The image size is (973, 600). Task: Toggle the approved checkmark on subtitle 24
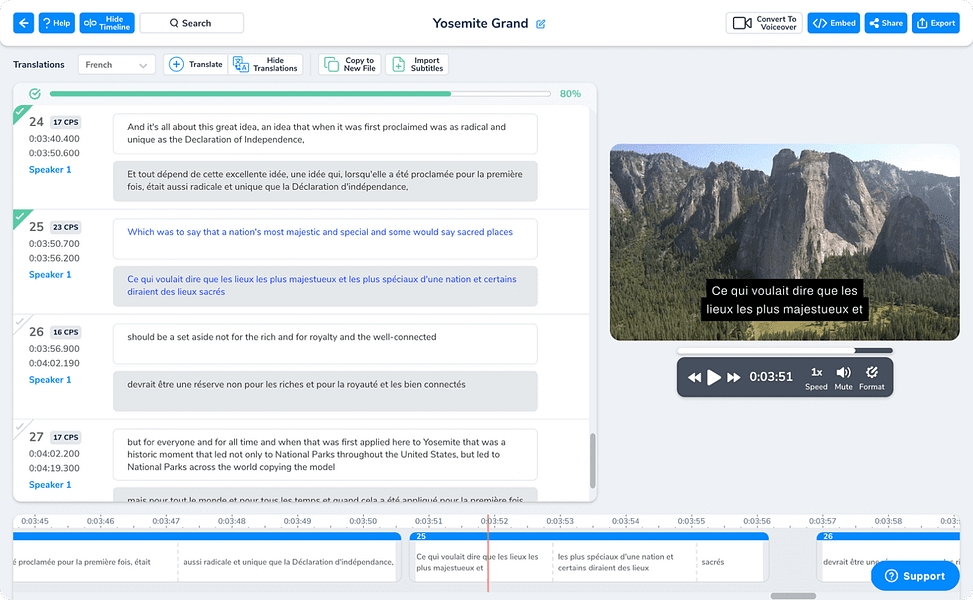20,112
